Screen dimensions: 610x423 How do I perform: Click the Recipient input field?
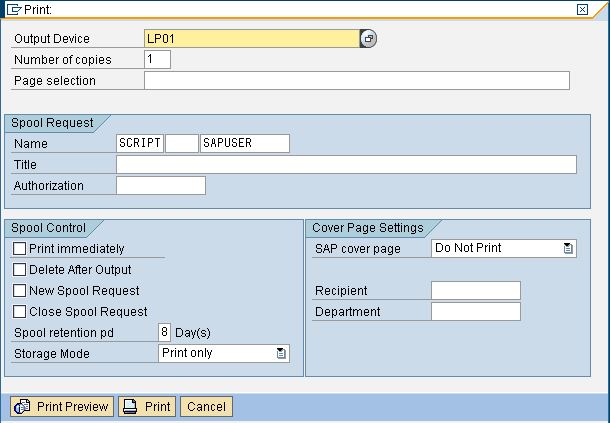476,290
